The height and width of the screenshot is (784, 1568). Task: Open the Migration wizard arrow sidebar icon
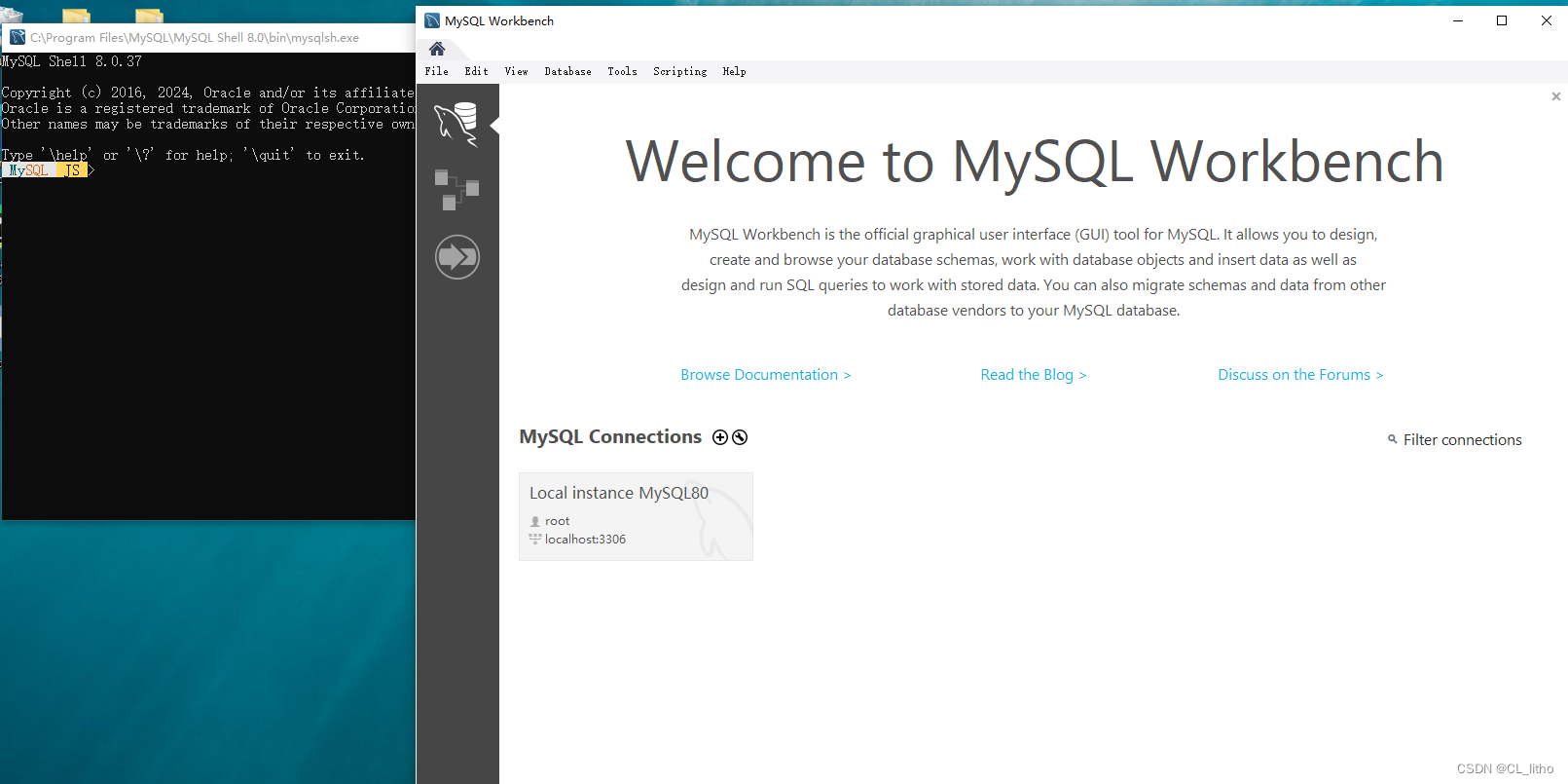457,257
